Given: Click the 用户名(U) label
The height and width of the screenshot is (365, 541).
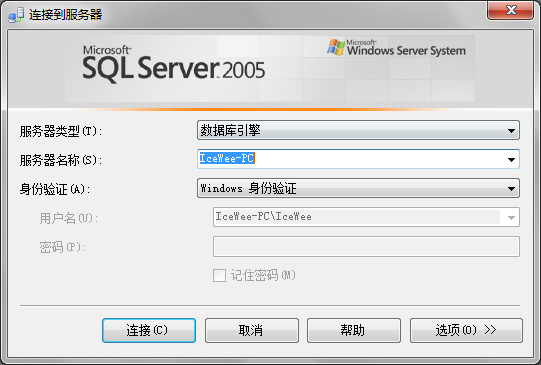Looking at the screenshot, I should pos(69,218).
